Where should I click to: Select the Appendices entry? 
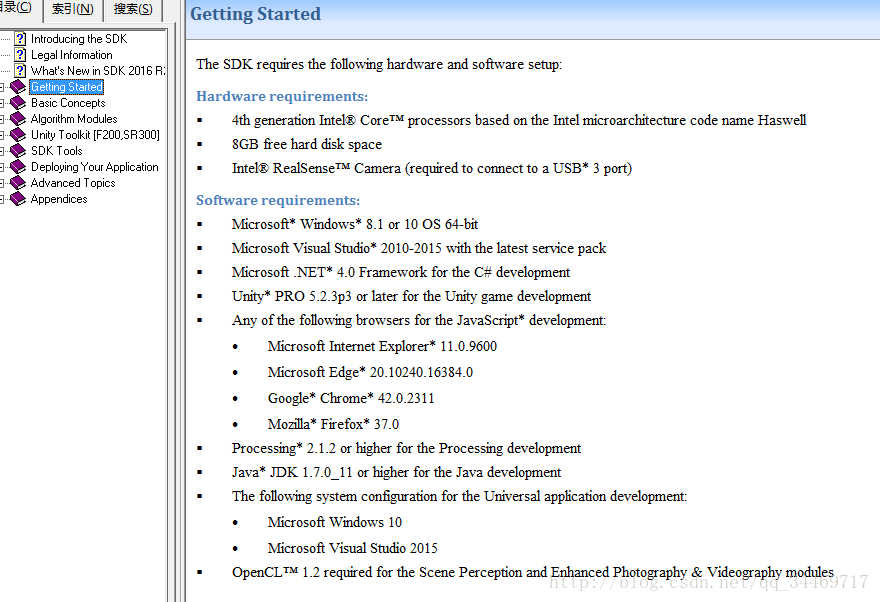point(59,199)
